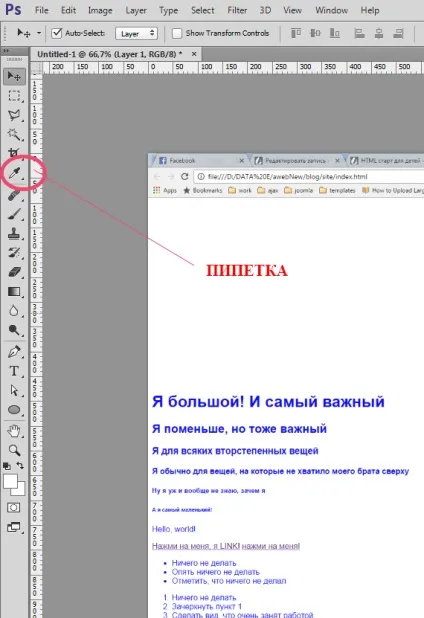
Task: Open the File menu
Action: (x=41, y=10)
